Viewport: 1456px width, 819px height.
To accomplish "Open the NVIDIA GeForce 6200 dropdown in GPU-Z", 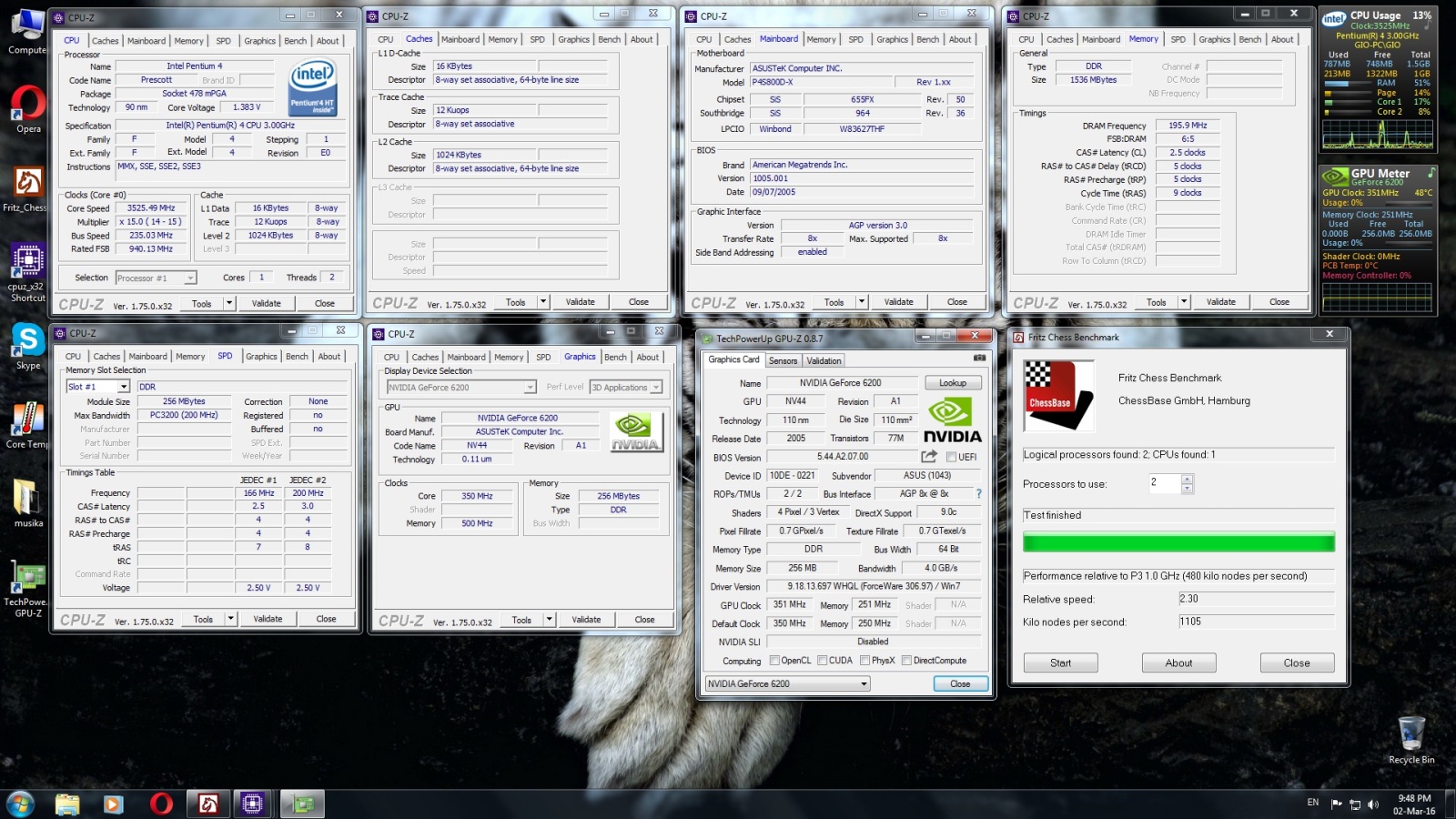I will [x=788, y=684].
